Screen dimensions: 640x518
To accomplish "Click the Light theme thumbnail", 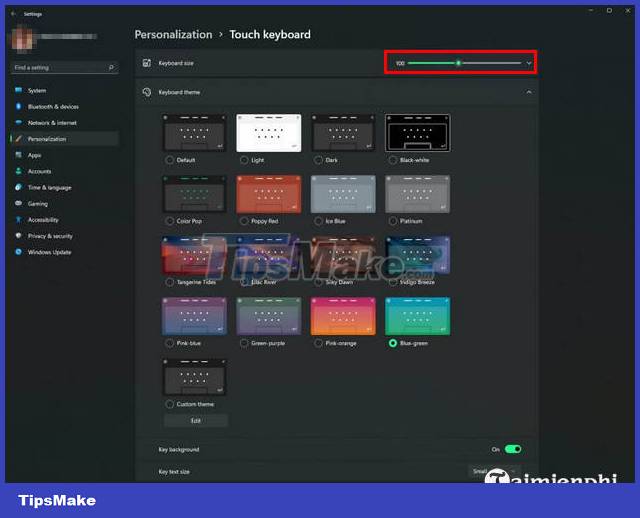I will (x=269, y=133).
